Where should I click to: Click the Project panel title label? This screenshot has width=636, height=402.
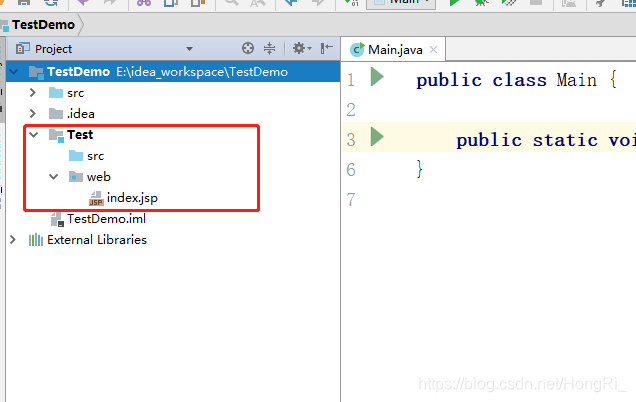[54, 49]
